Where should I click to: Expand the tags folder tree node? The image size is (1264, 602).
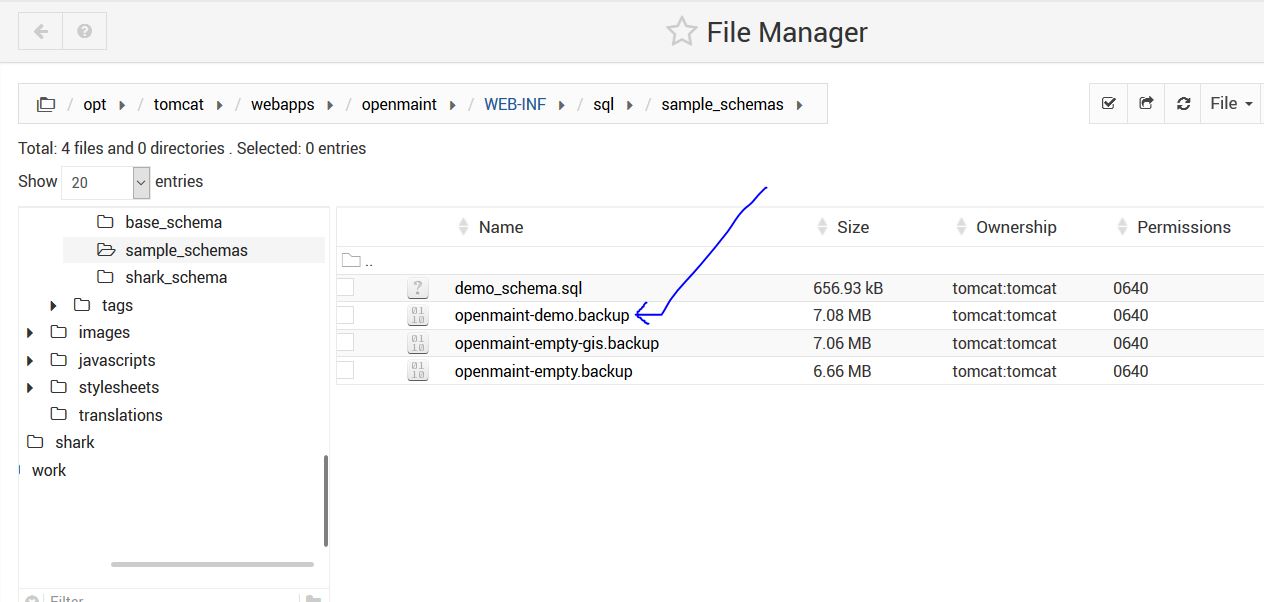click(54, 306)
